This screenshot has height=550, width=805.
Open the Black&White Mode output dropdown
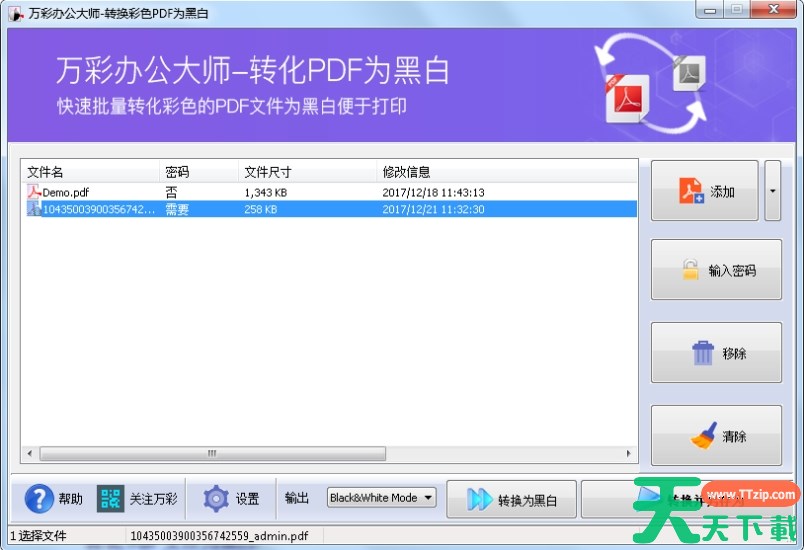(381, 498)
